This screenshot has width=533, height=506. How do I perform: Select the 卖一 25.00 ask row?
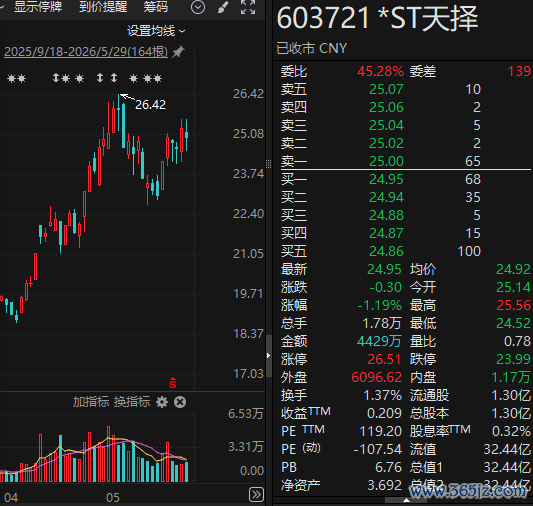click(405, 161)
